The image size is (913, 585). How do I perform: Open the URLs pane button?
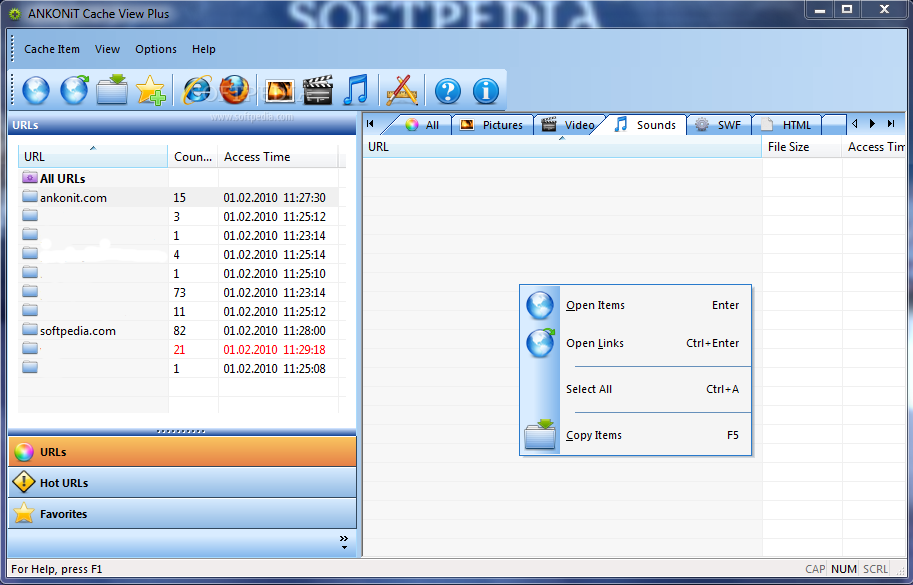182,452
